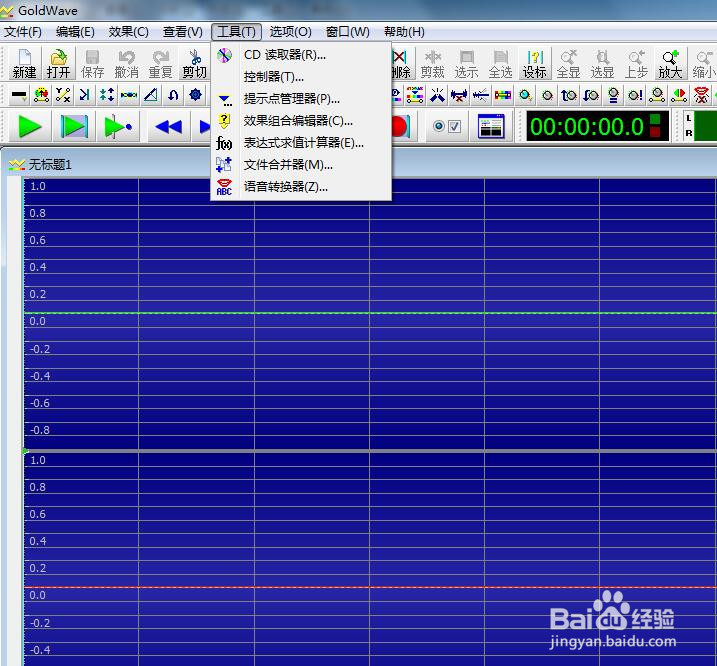Open the 窗口(W) Window menu

pos(348,32)
